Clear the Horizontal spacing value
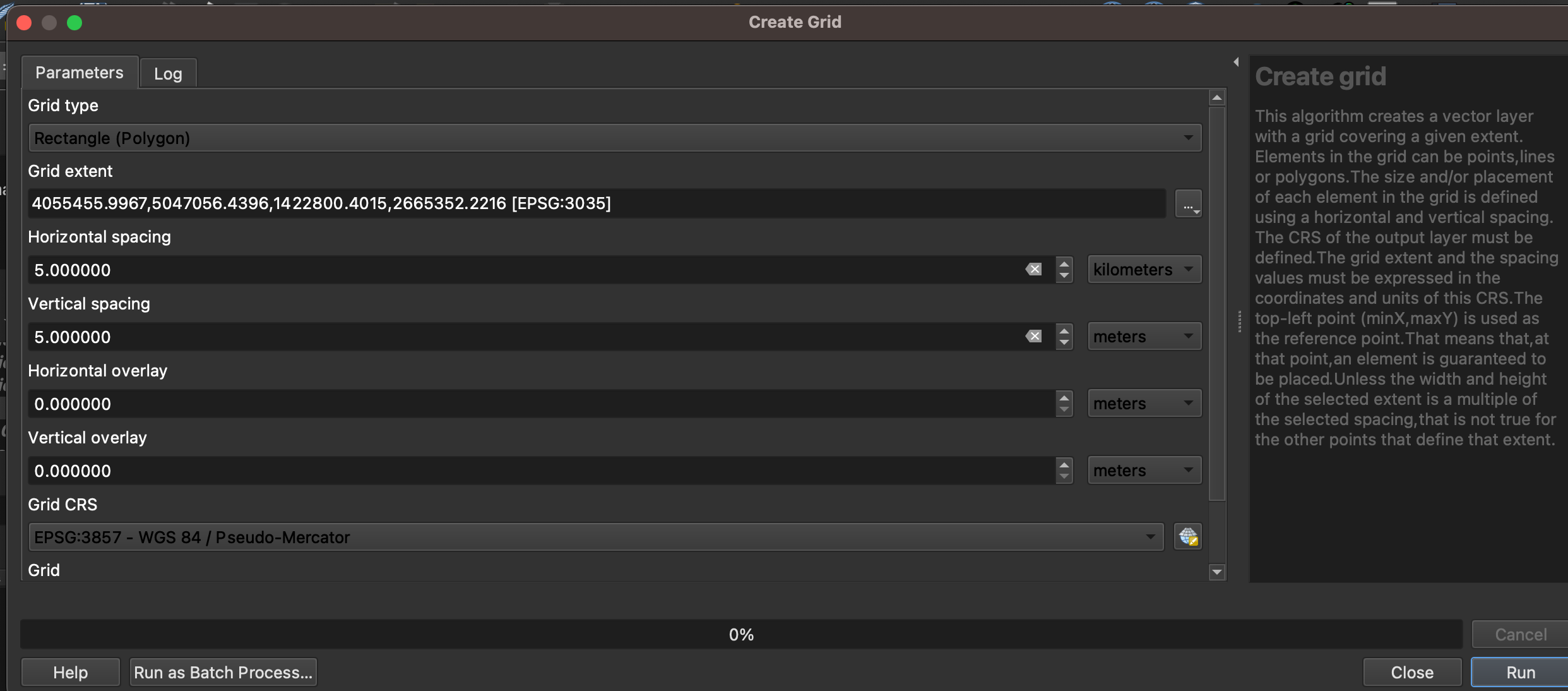The image size is (1568, 691). point(1033,270)
